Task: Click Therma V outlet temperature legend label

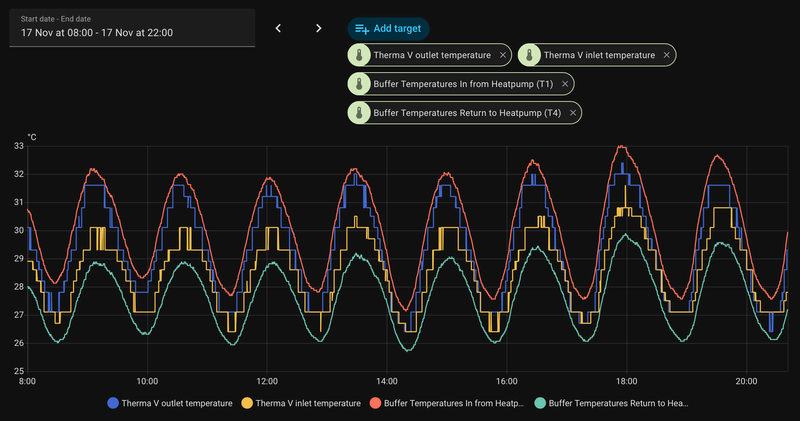Action: pos(177,403)
